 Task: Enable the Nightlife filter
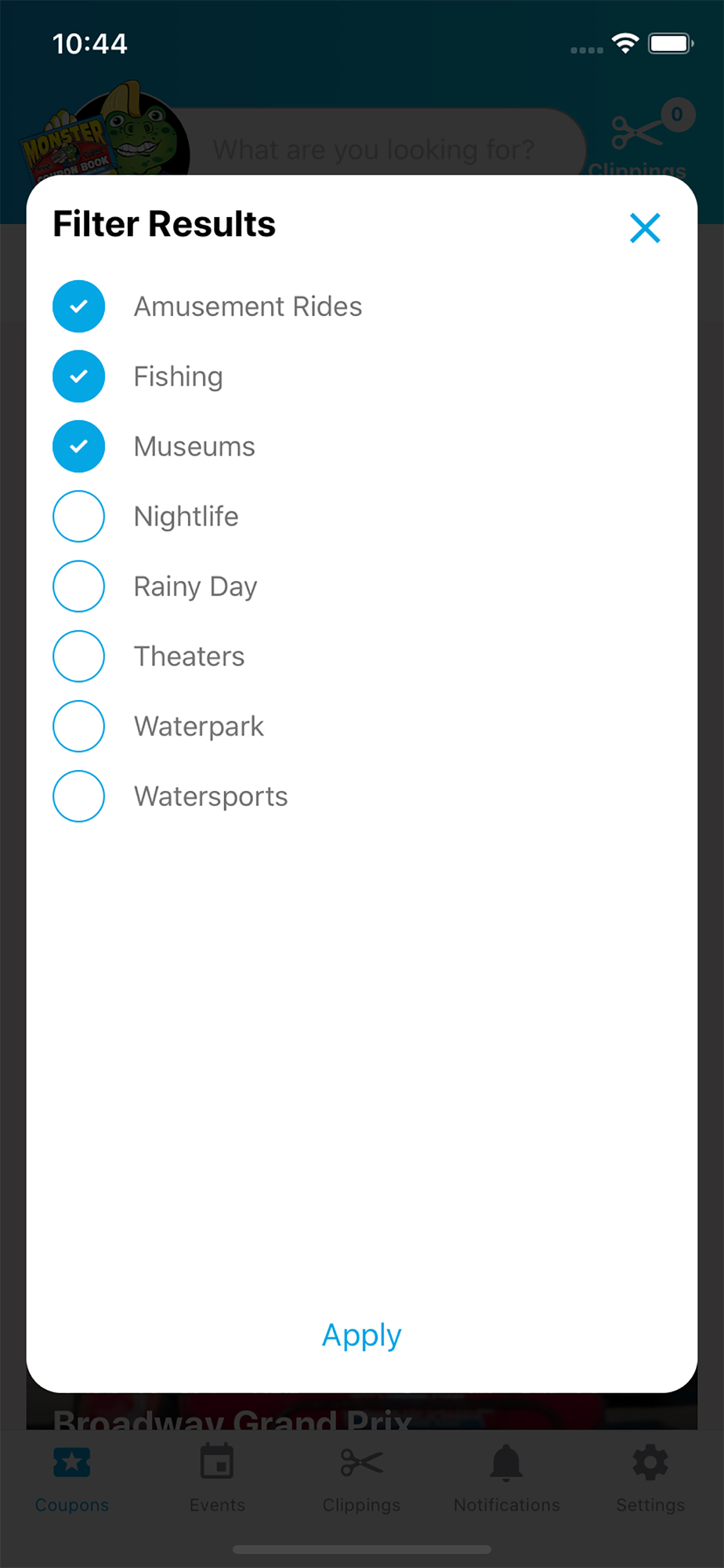click(x=79, y=517)
